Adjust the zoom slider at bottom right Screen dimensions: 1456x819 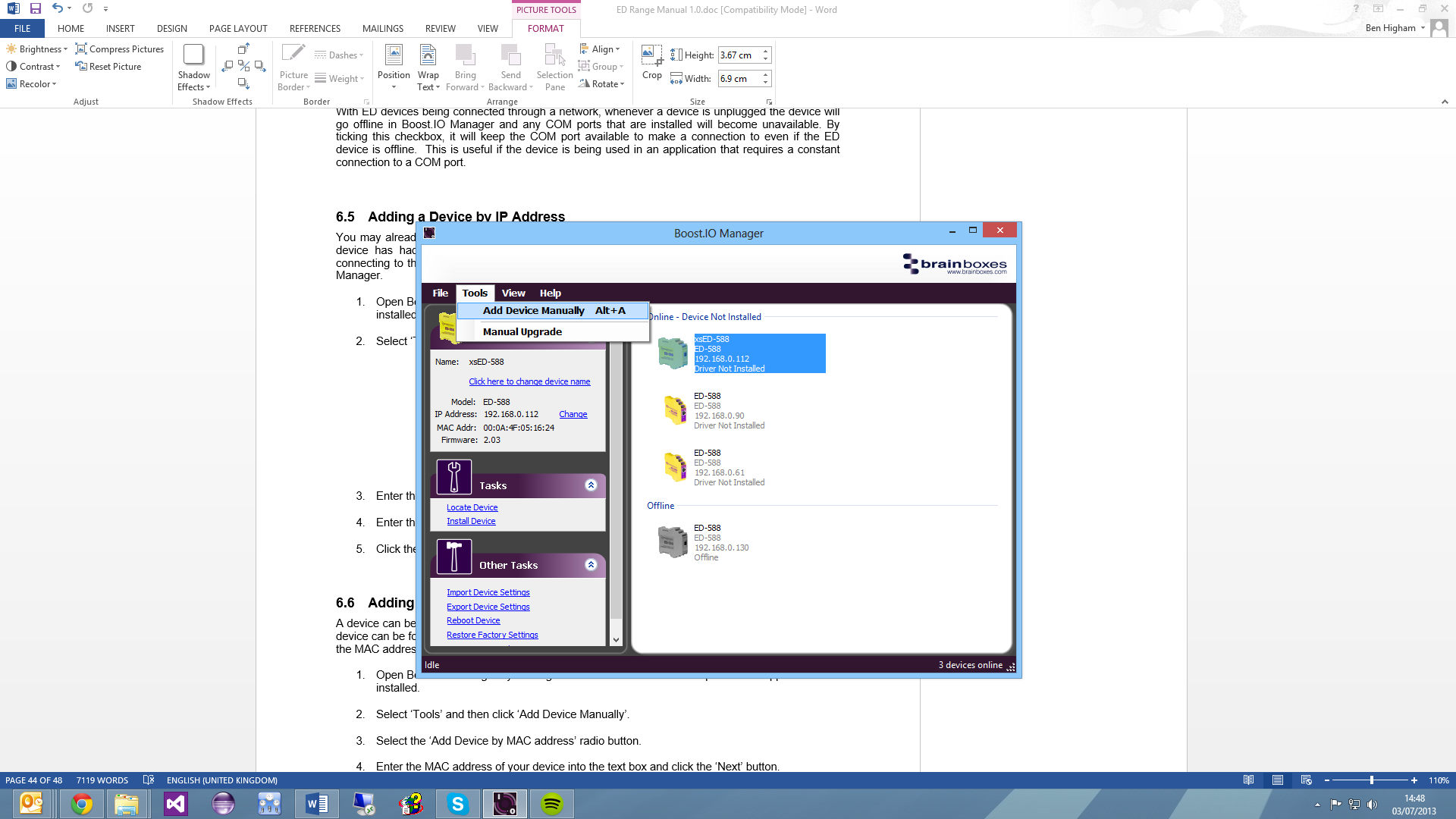[1373, 780]
